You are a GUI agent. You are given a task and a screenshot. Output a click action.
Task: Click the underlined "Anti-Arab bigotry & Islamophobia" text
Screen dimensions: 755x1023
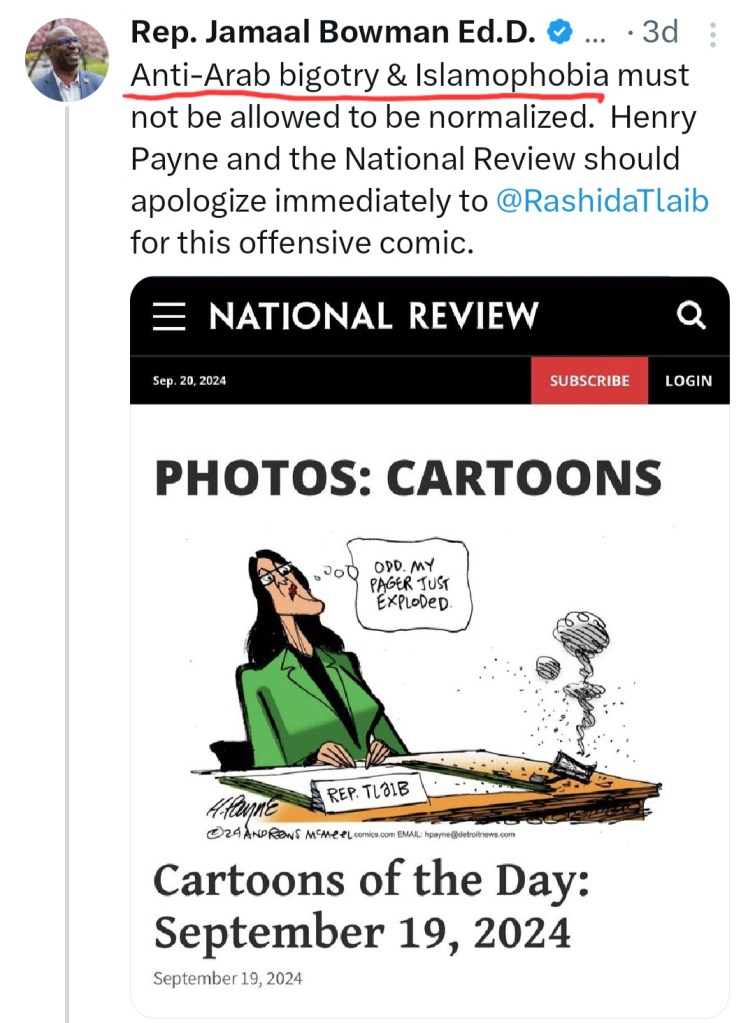pyautogui.click(x=369, y=75)
